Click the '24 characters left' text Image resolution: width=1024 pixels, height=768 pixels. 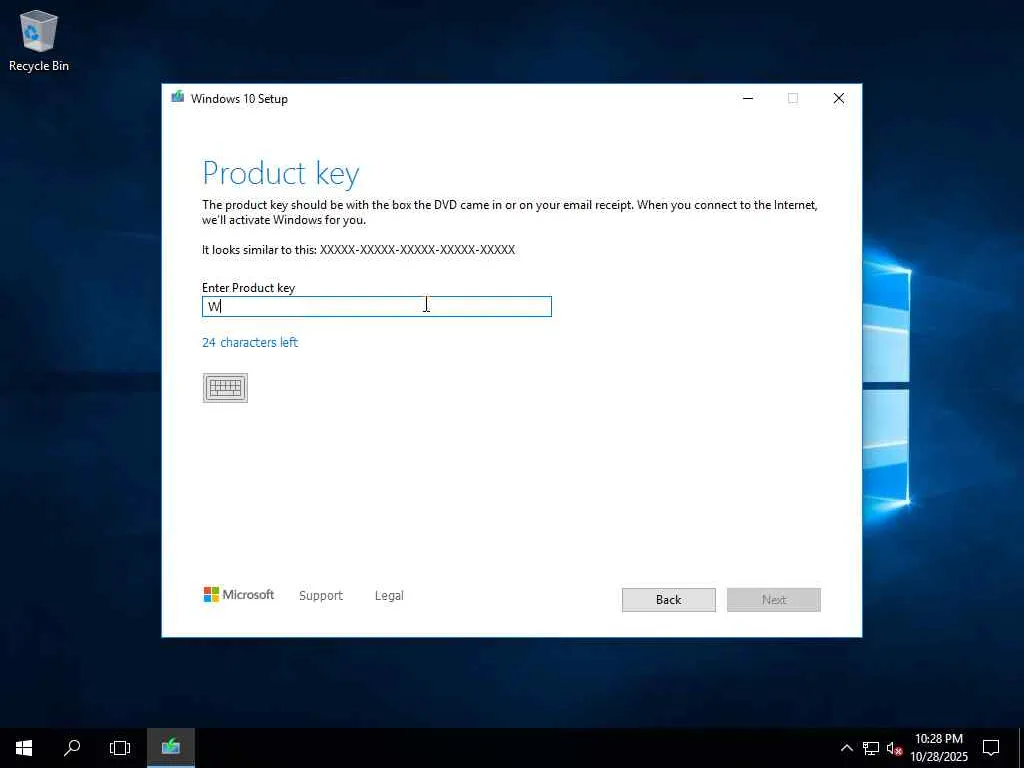click(x=250, y=342)
